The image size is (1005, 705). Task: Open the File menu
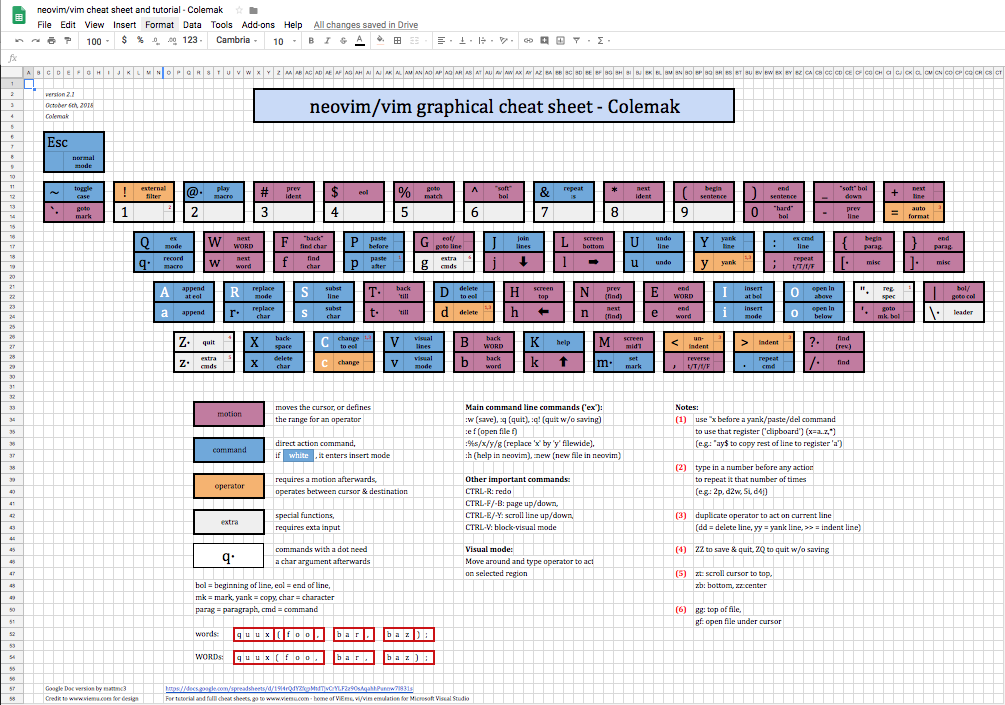[x=44, y=25]
